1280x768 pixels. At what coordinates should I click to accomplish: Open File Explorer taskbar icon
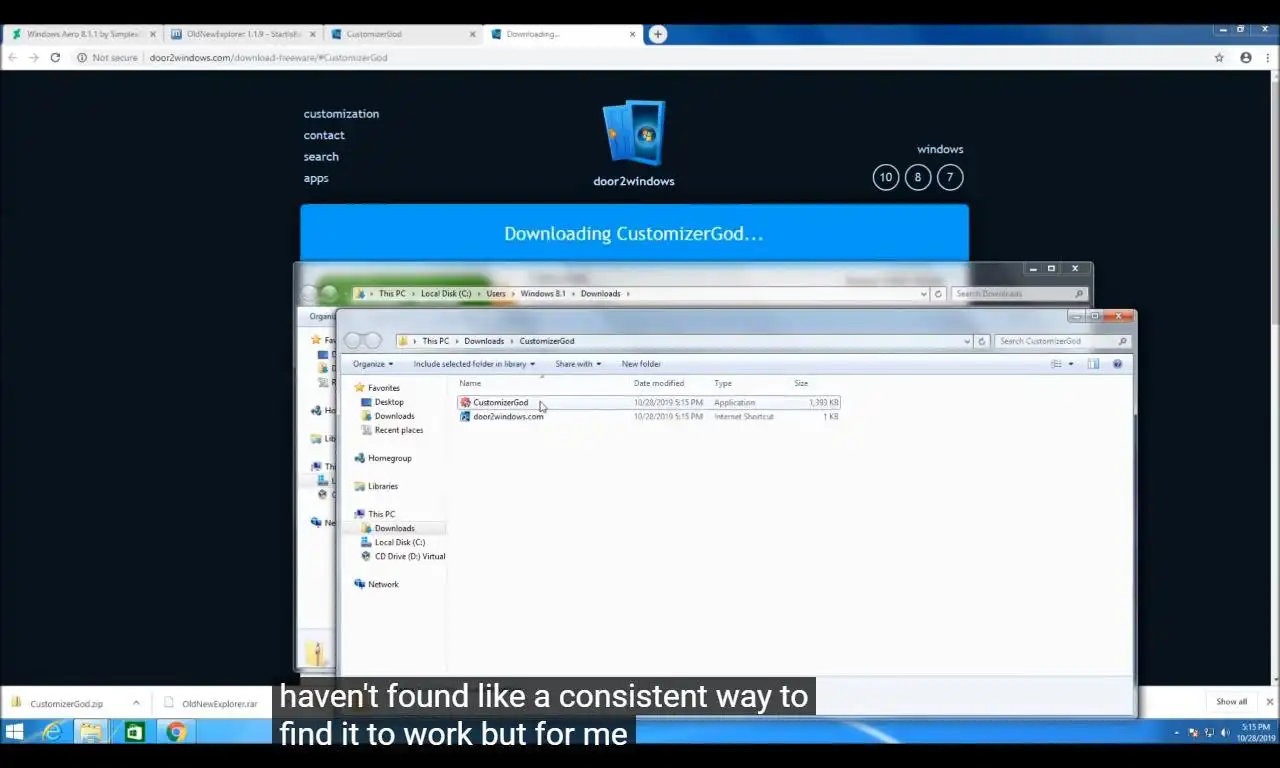point(91,732)
